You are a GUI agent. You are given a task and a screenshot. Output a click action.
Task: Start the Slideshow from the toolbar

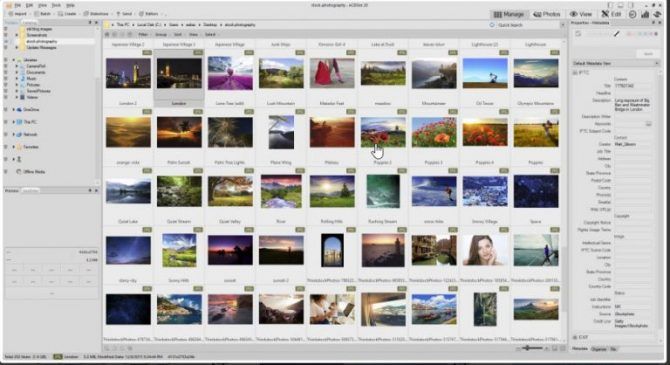(96, 14)
